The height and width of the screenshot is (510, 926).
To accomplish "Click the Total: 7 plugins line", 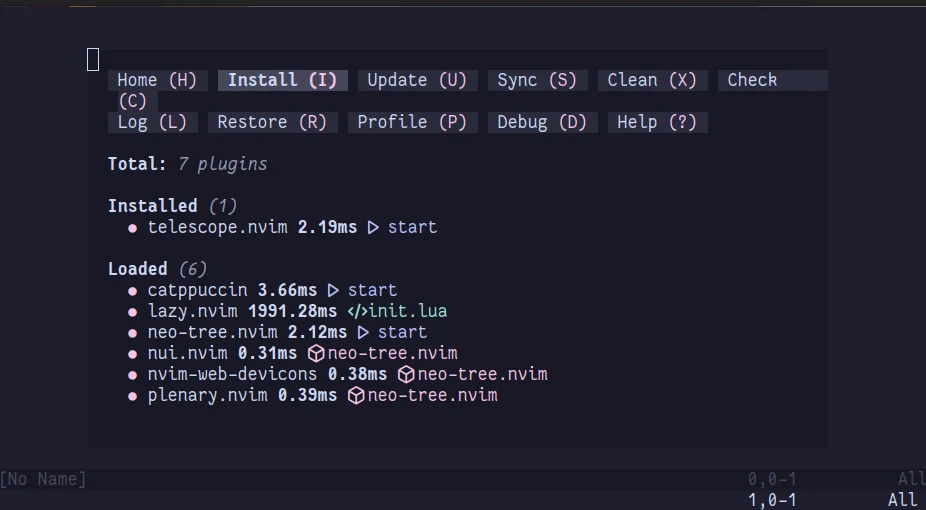I will pos(187,164).
